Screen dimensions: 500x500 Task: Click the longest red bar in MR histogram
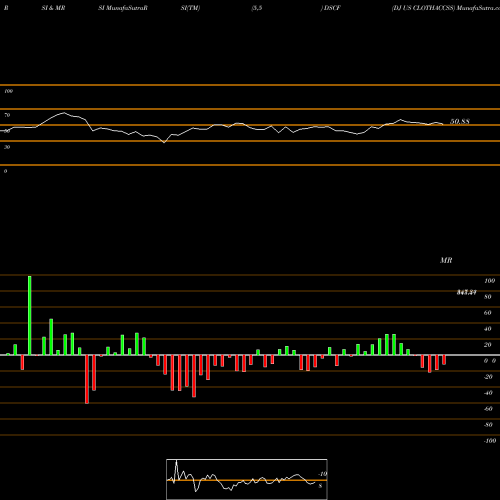coord(87,379)
